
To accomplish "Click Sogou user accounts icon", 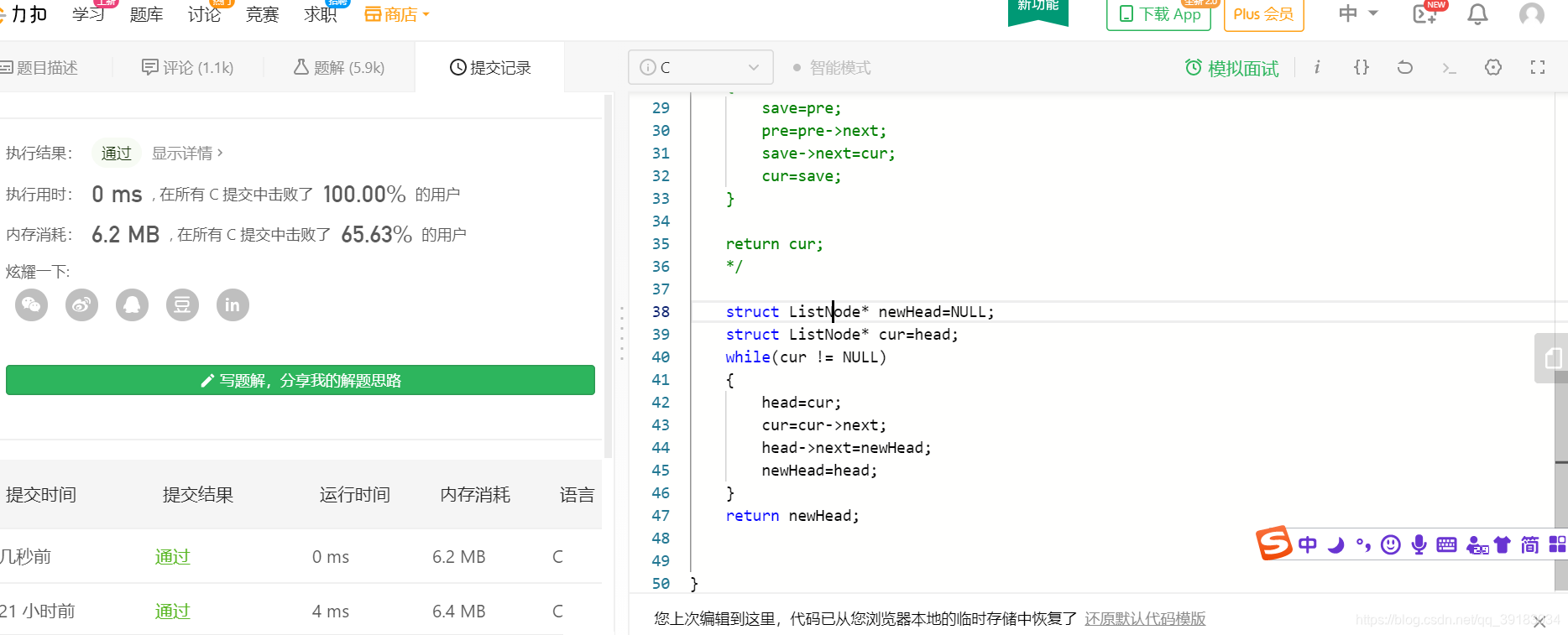I will click(x=1476, y=546).
